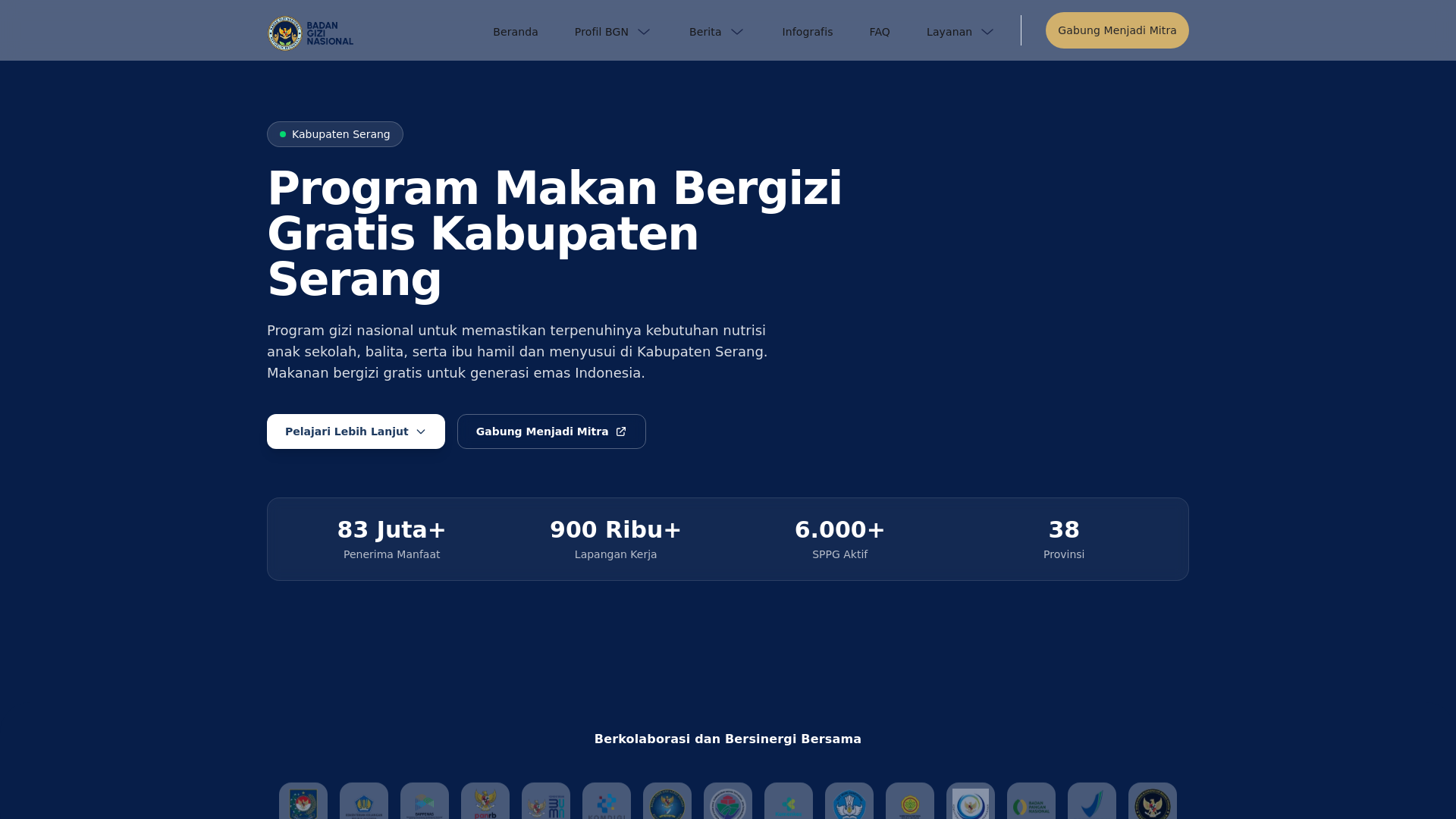Click the Kabupaten Serang badge
Image resolution: width=1456 pixels, height=819 pixels.
coord(335,134)
